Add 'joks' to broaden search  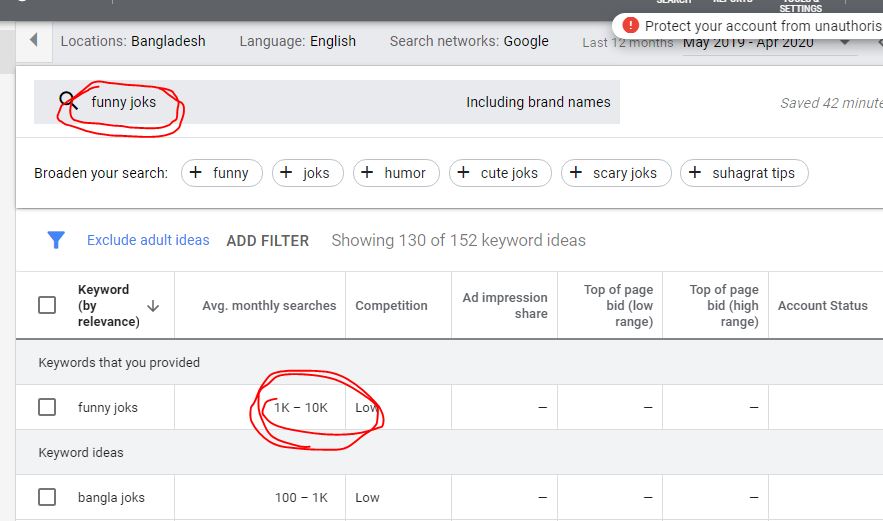(307, 173)
